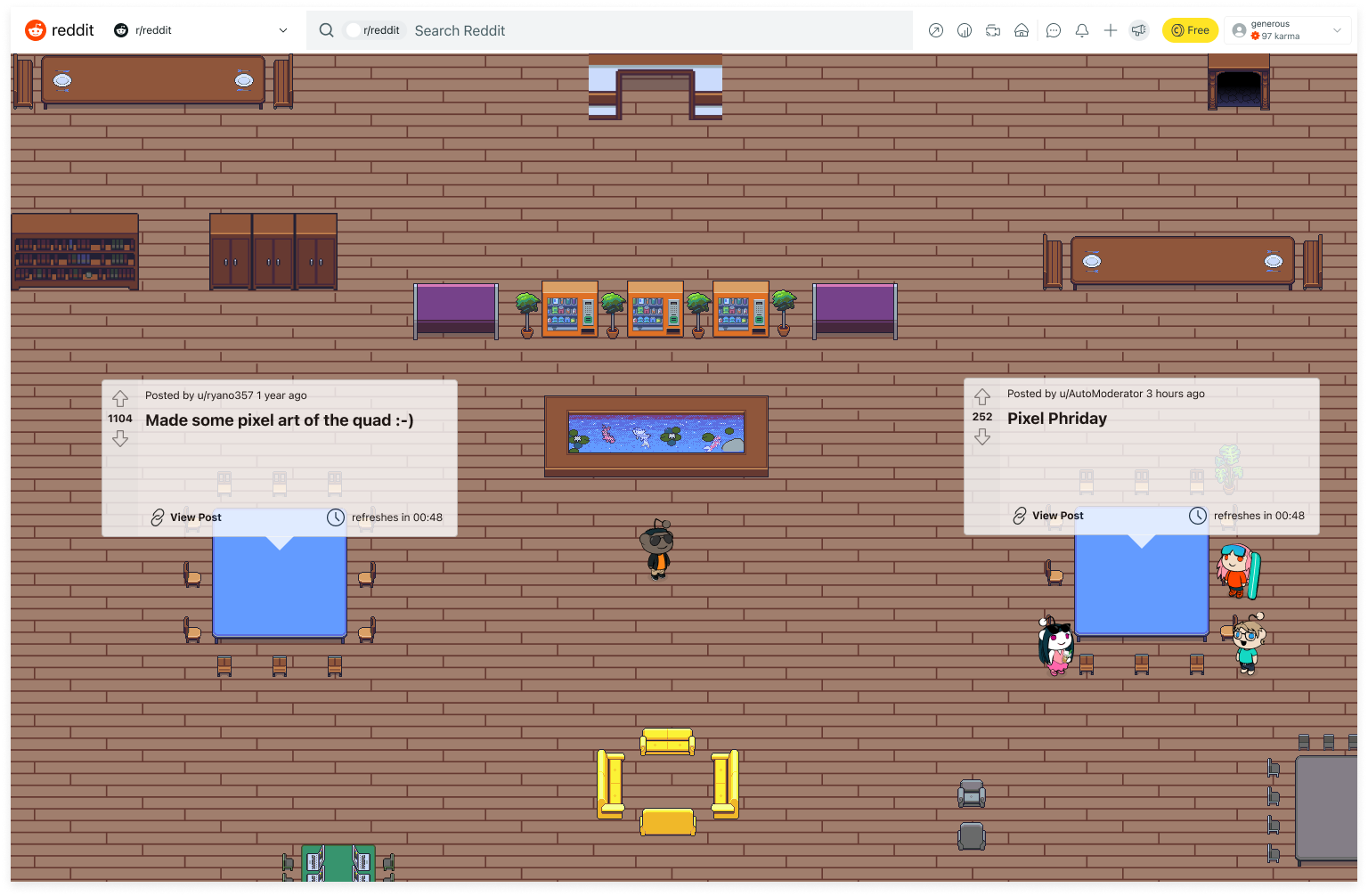Viewport: 1368px width, 896px height.
Task: Open notifications bell
Action: 1082,30
